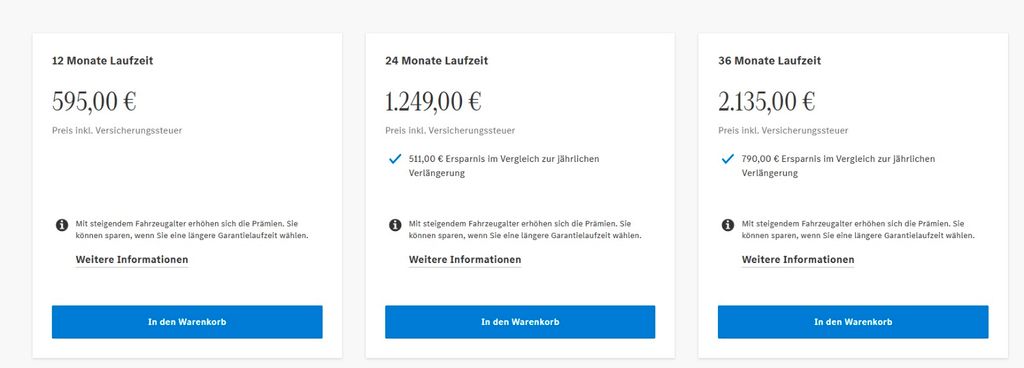Click info icon in 12 Monate card

pyautogui.click(x=62, y=225)
